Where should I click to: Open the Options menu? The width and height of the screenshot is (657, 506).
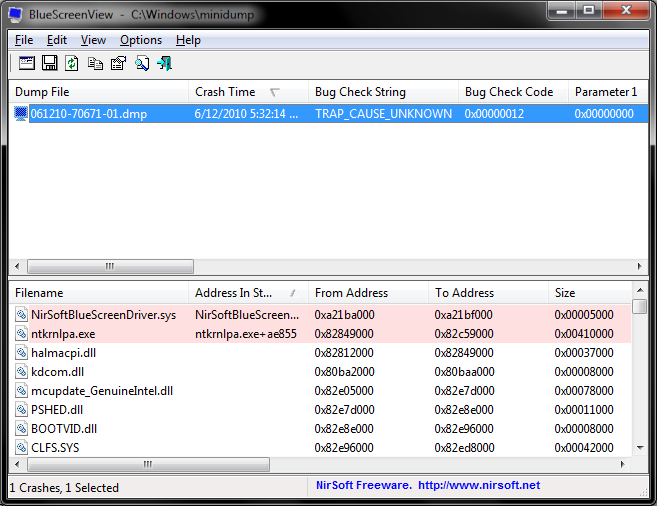140,40
